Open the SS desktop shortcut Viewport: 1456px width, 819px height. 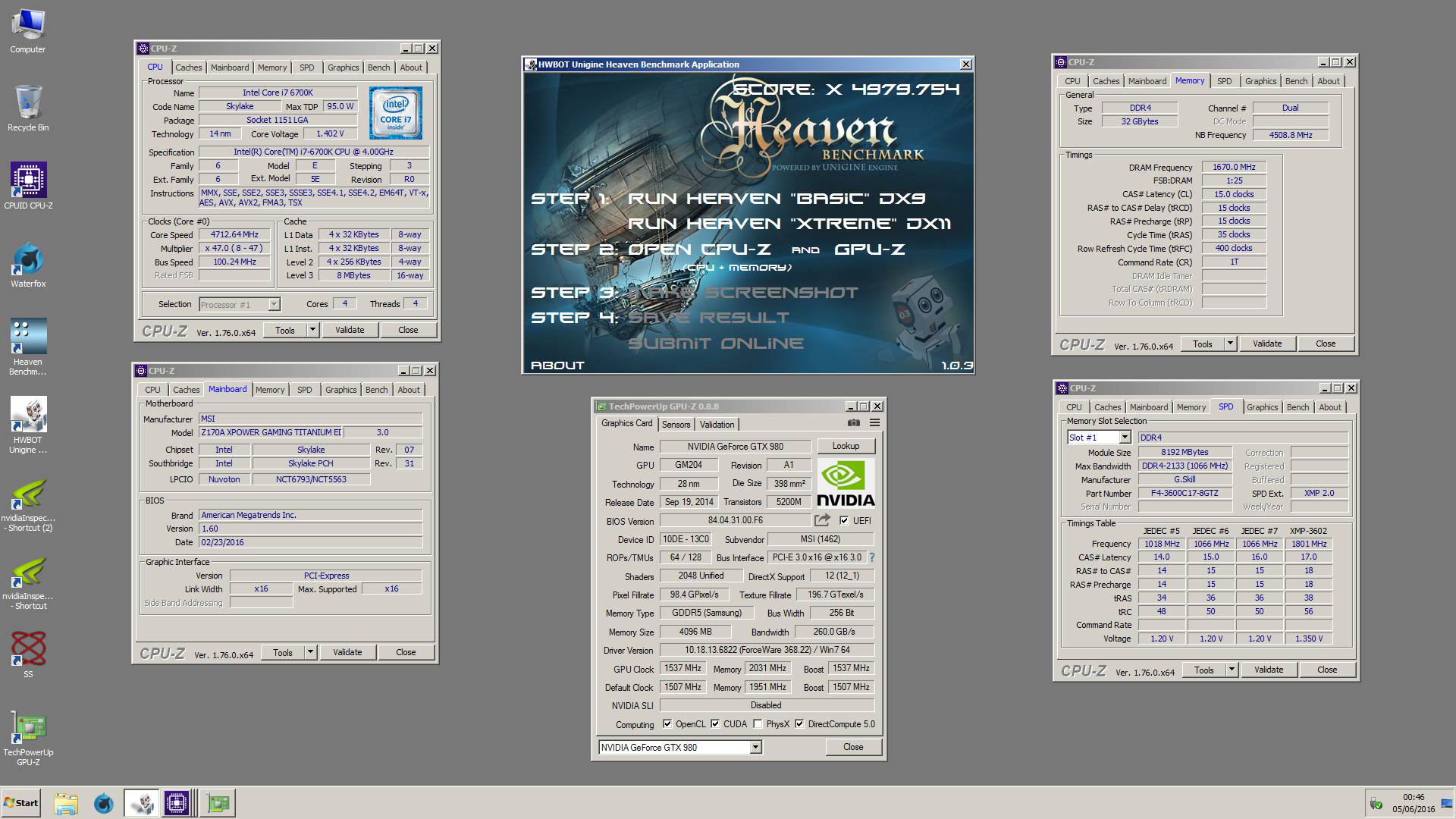(x=28, y=654)
